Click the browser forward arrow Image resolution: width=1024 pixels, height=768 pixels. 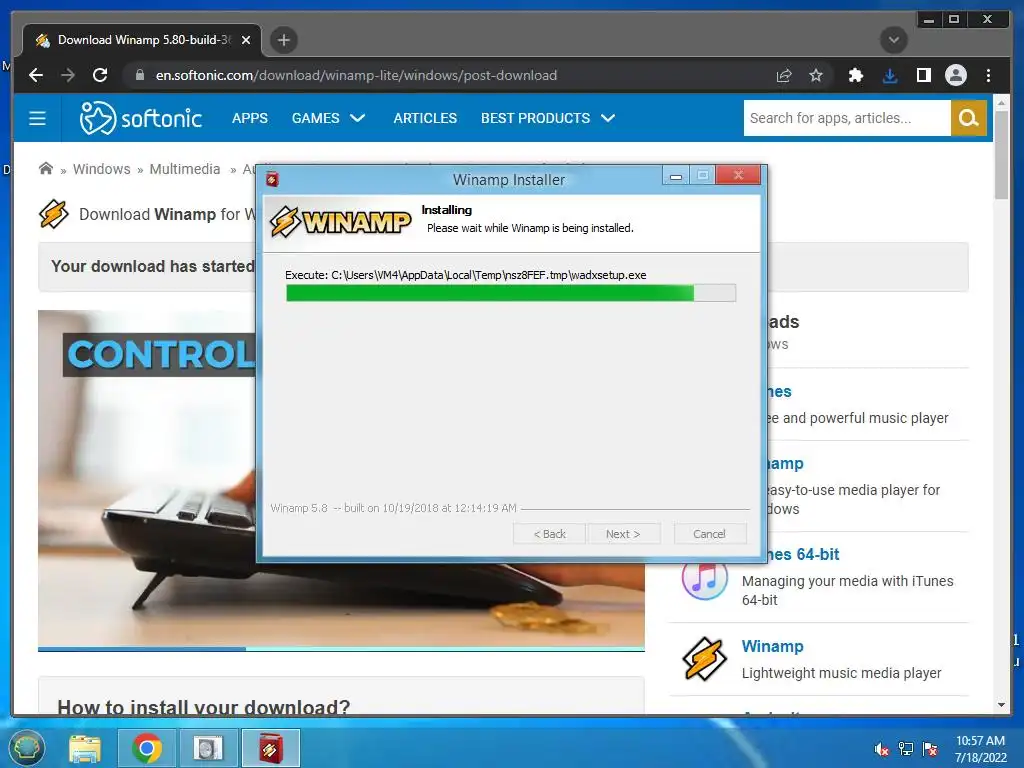pyautogui.click(x=68, y=75)
